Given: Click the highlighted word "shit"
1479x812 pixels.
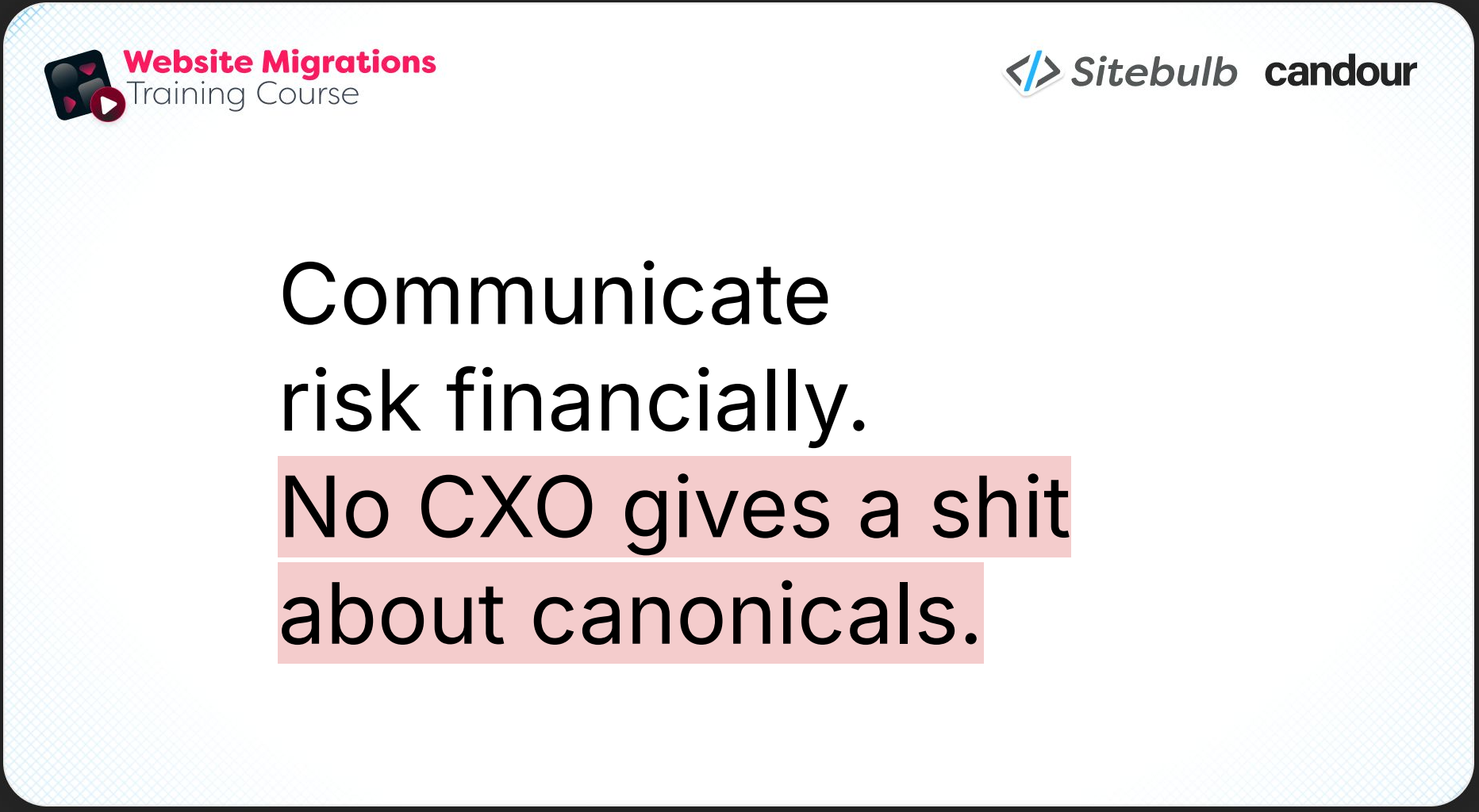Looking at the screenshot, I should [1000, 507].
